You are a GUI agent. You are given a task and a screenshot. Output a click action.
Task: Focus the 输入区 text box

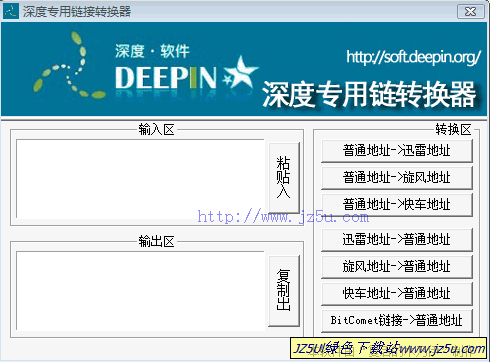click(x=140, y=179)
